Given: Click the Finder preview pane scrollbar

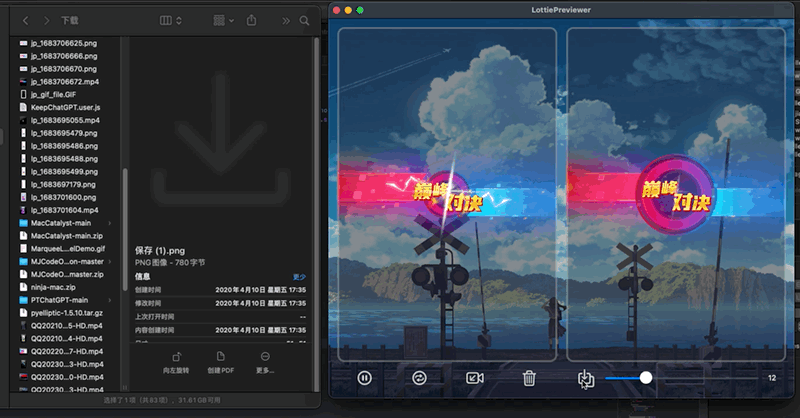Looking at the screenshot, I should (316, 214).
